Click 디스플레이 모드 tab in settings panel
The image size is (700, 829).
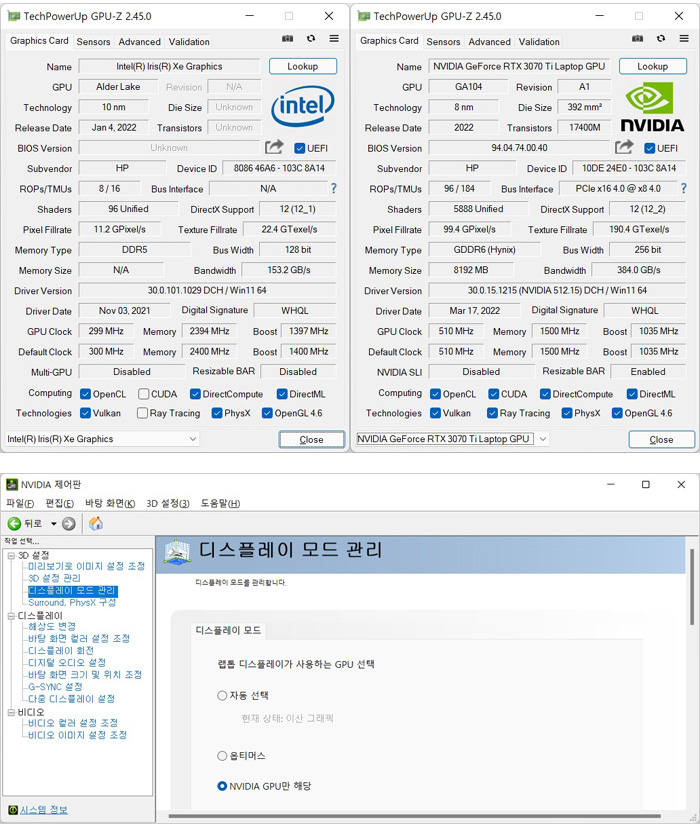pos(228,630)
